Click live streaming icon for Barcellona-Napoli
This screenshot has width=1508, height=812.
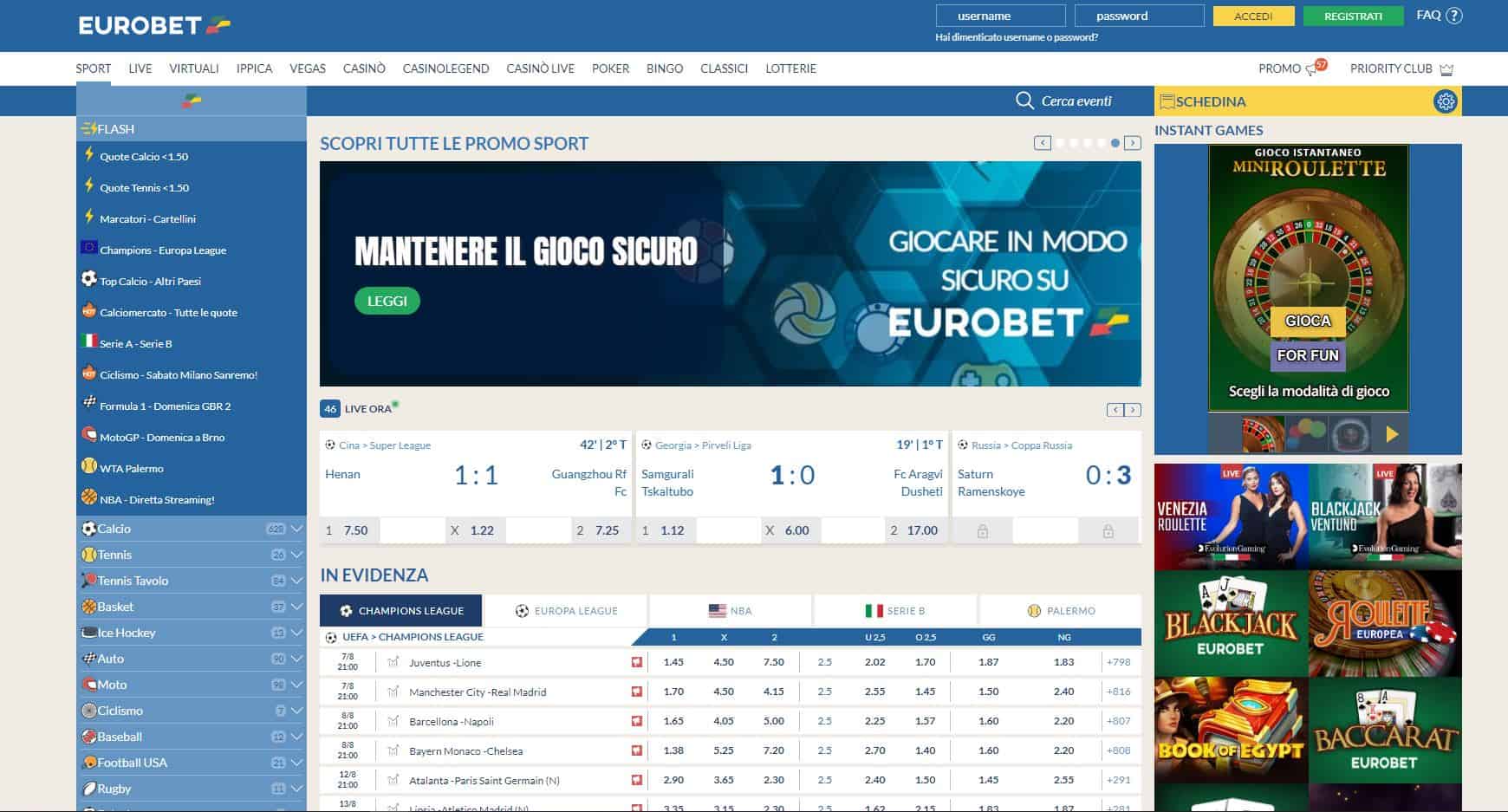637,721
